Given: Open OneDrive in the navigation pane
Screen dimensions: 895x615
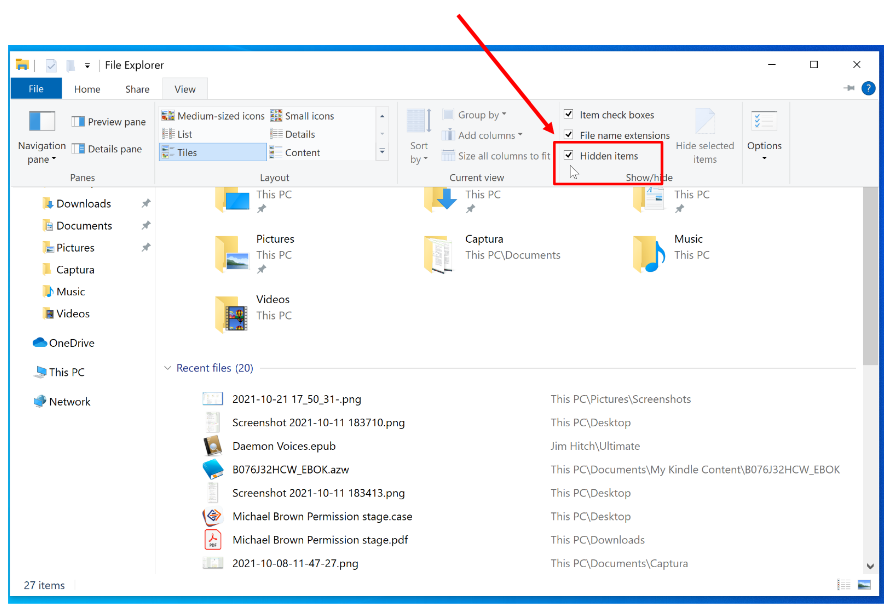Looking at the screenshot, I should point(64,343).
